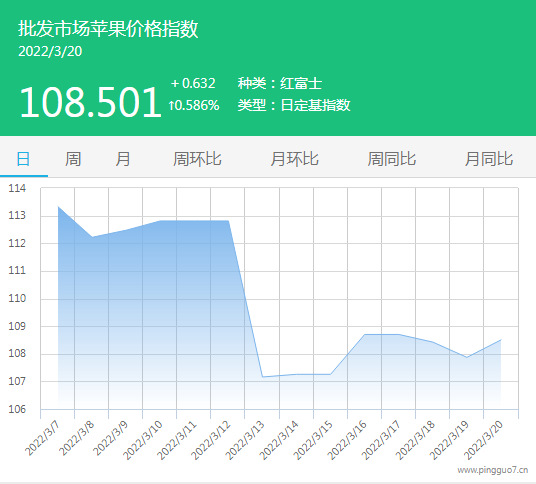This screenshot has width=536, height=484.
Task: Click the www.pingguo7.cn watermark link
Action: click(x=493, y=470)
